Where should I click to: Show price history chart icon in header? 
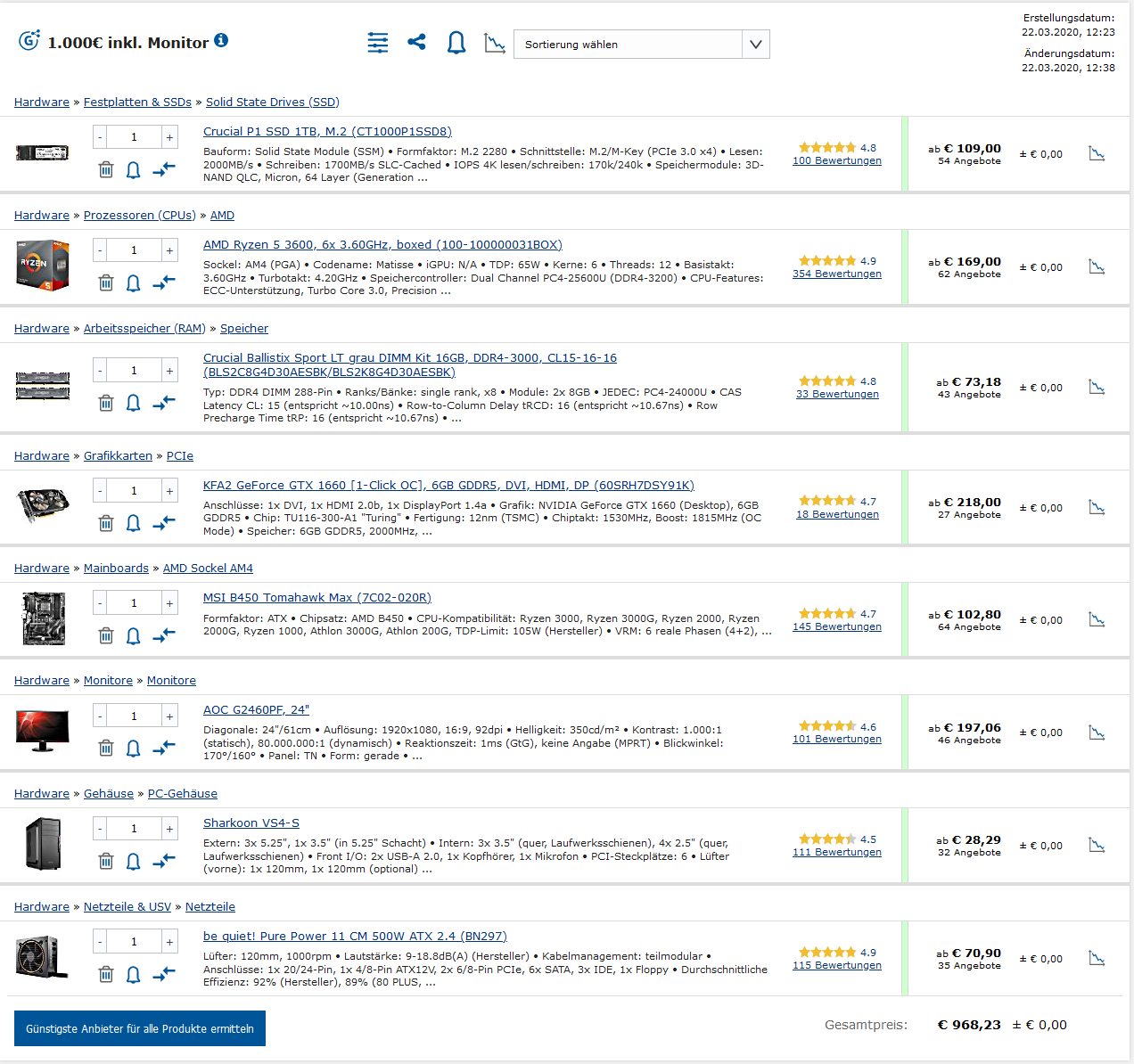pos(495,43)
